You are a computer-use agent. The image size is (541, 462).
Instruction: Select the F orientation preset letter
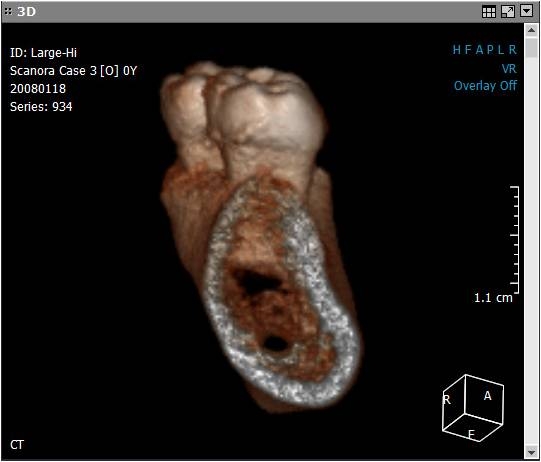click(468, 50)
